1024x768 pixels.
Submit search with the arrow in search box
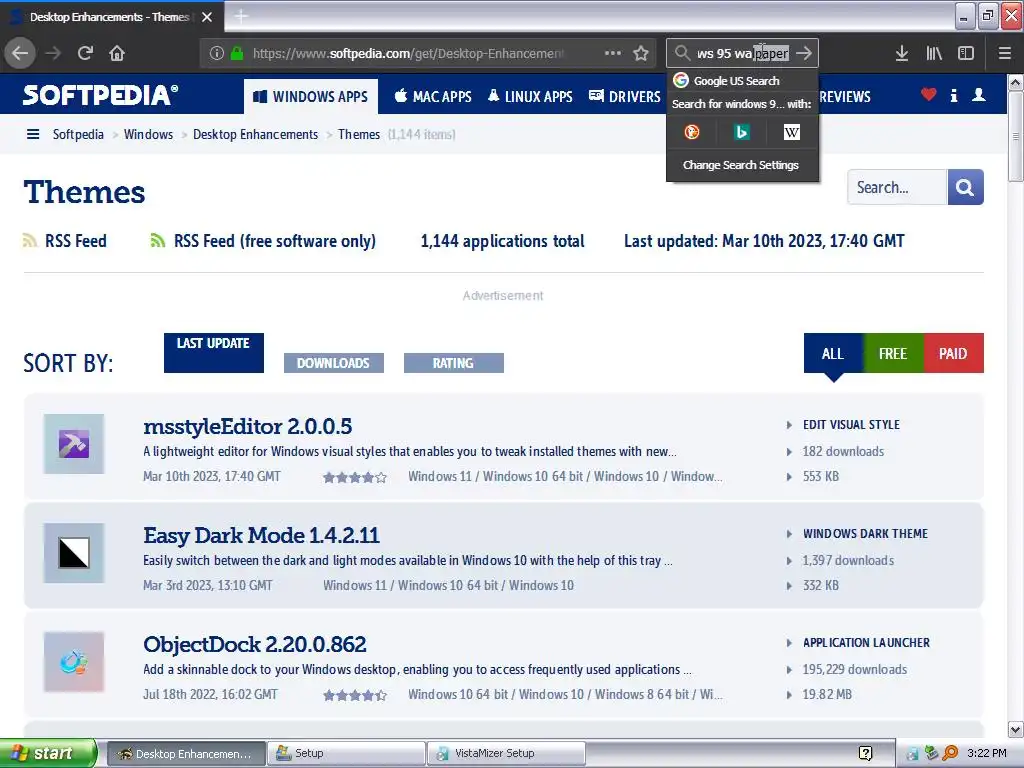[804, 54]
